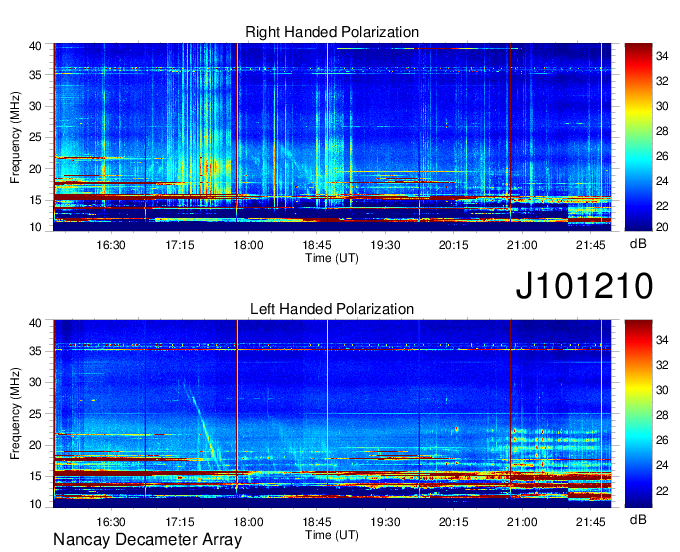
Task: Click 32 dB label on Left Handed color bar
Action: click(x=662, y=365)
